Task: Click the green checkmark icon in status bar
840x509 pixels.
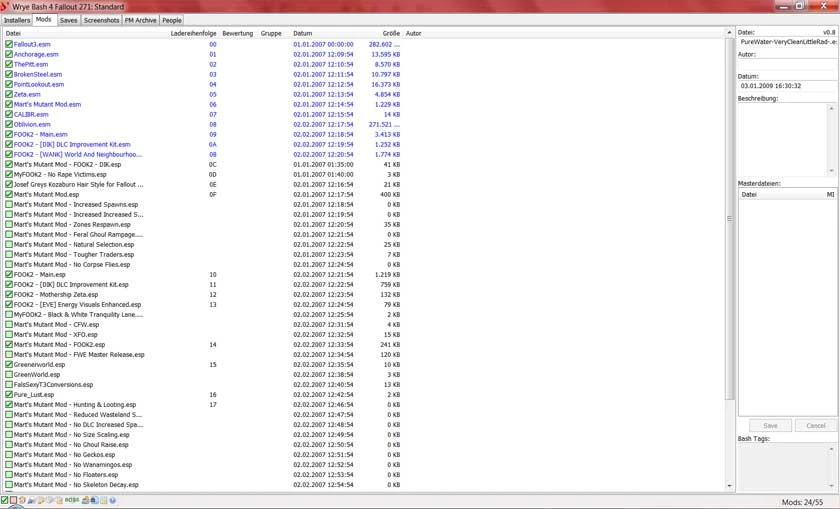Action: 4,500
